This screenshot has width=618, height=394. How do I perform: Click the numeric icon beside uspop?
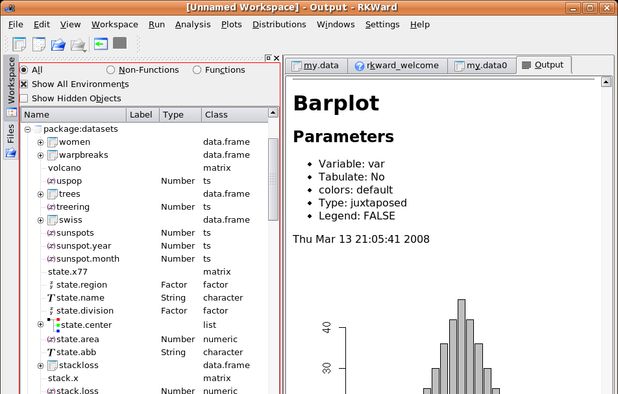[51, 181]
